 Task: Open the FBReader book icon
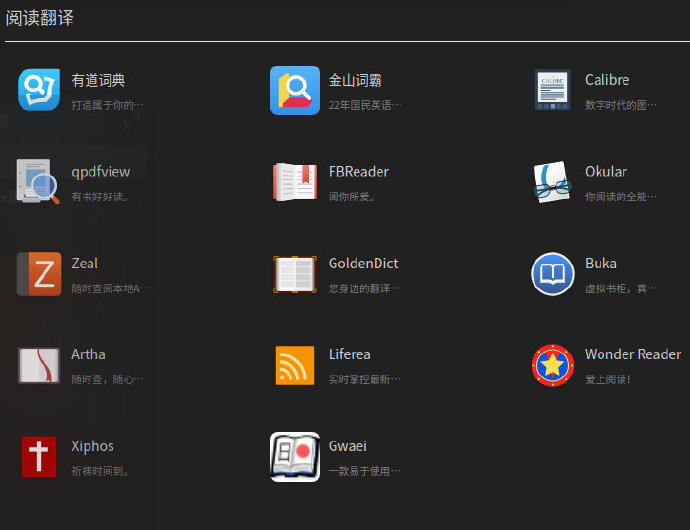(x=295, y=181)
